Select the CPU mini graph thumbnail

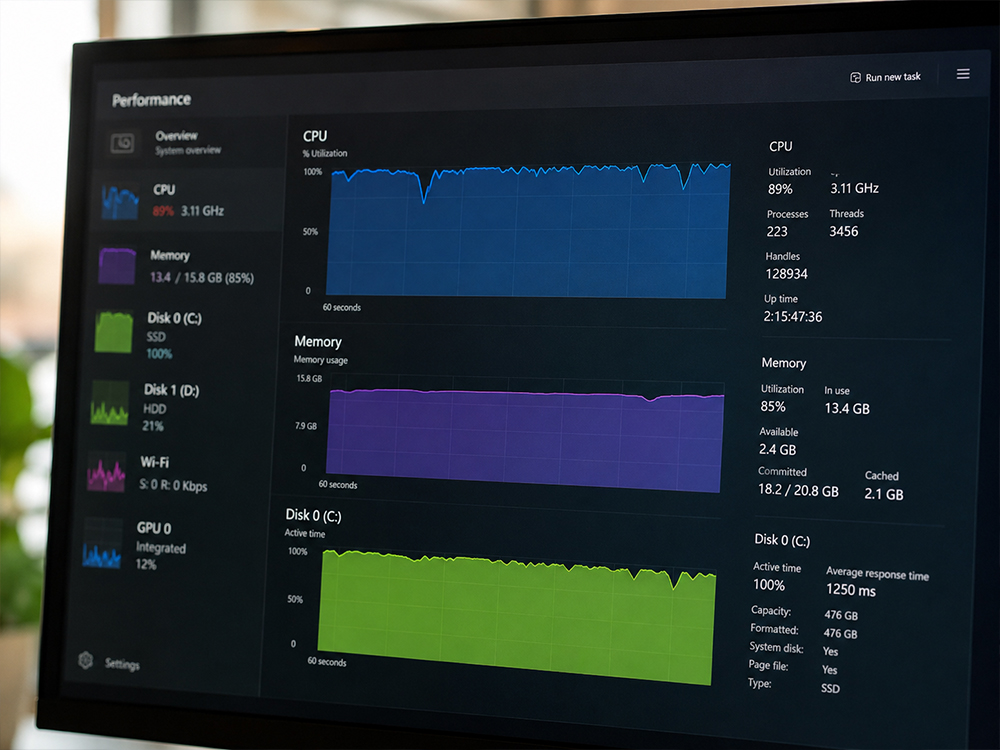pyautogui.click(x=120, y=201)
